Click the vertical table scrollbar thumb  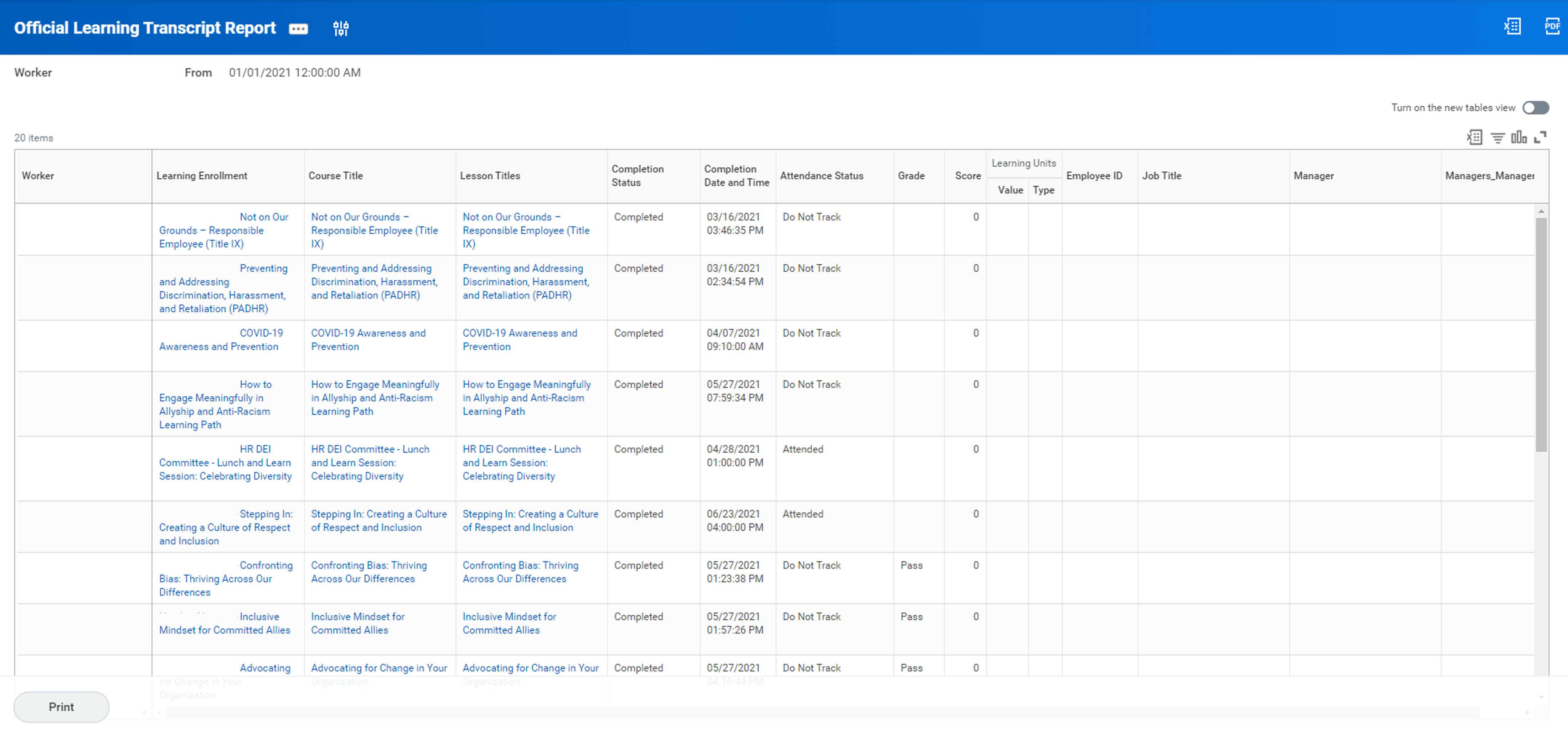[x=1541, y=335]
